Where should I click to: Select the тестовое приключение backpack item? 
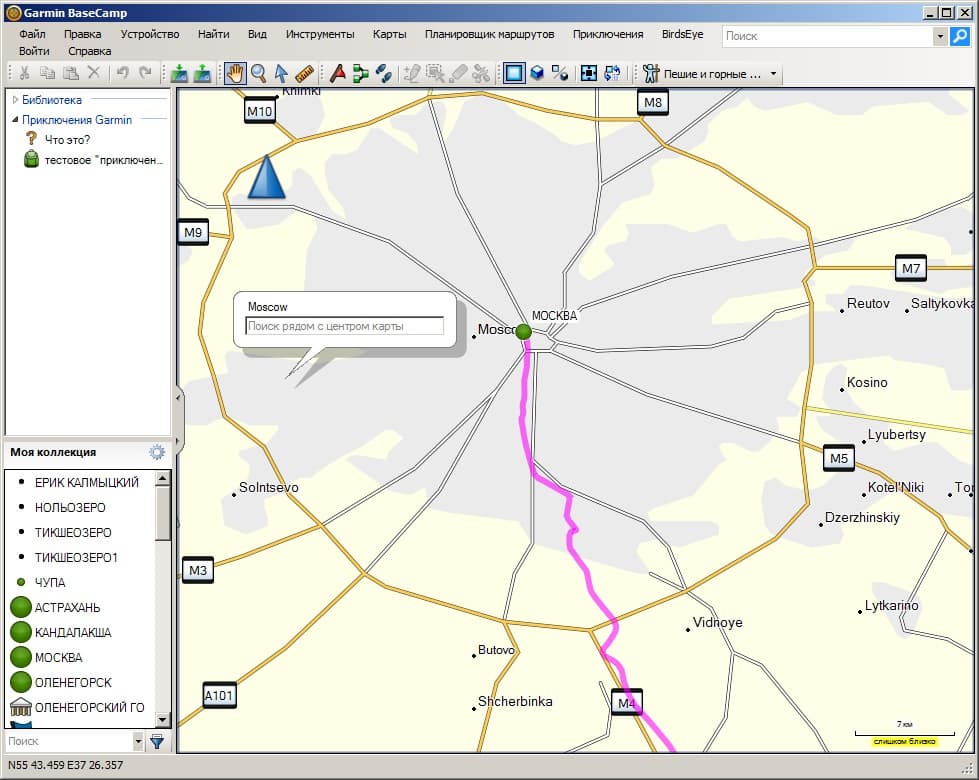pos(94,160)
